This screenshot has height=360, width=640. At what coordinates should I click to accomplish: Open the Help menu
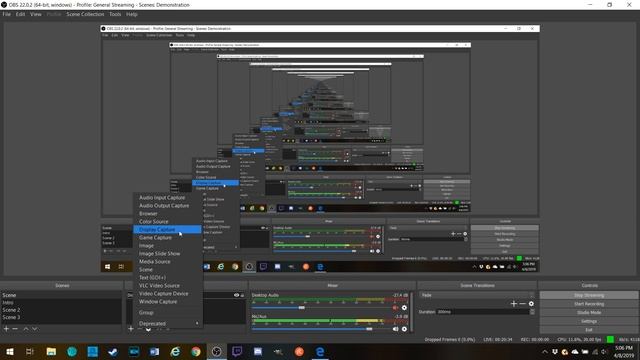pos(131,14)
